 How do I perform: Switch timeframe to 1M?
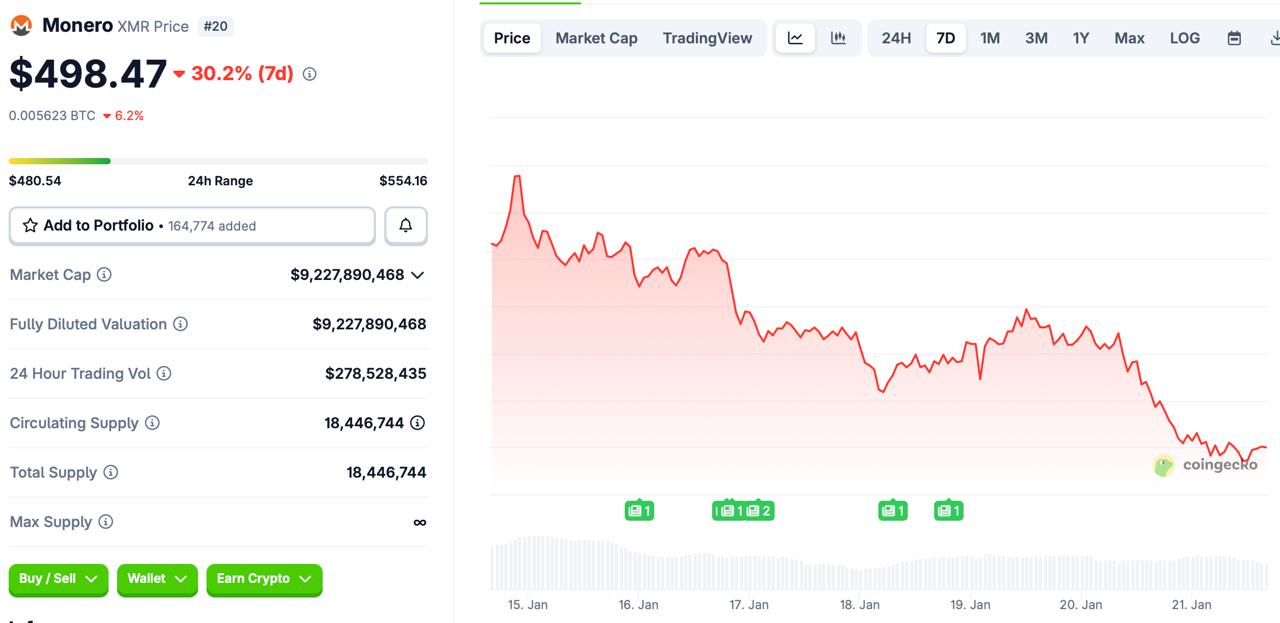pos(990,37)
